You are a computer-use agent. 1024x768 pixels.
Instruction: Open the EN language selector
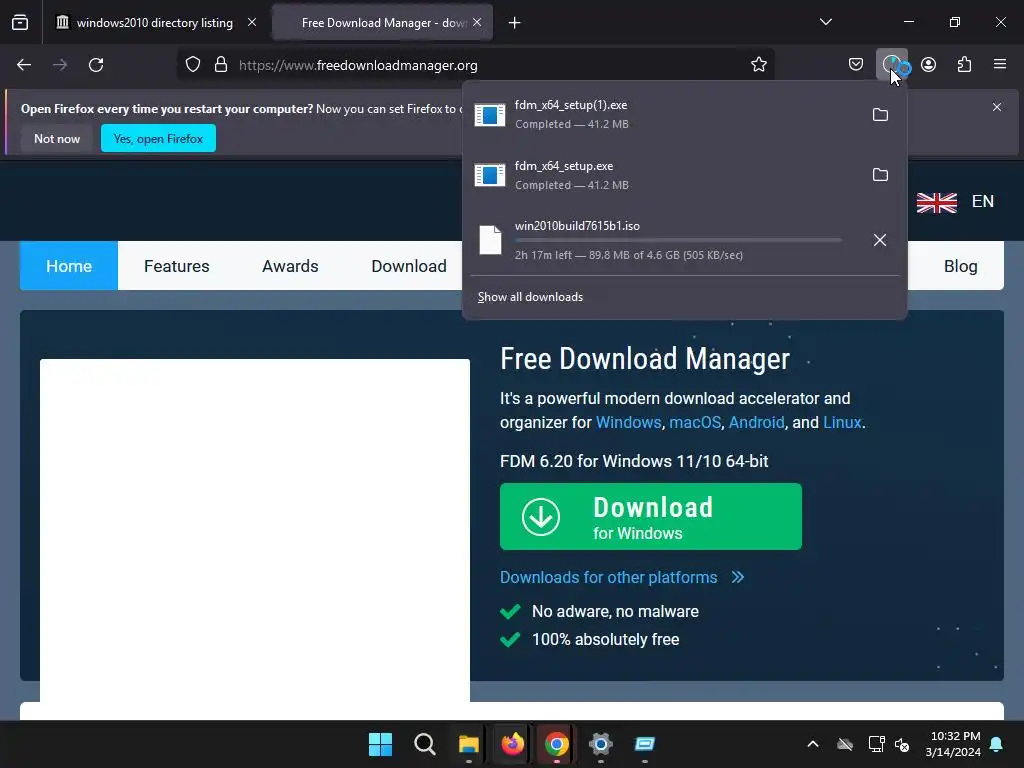point(983,201)
